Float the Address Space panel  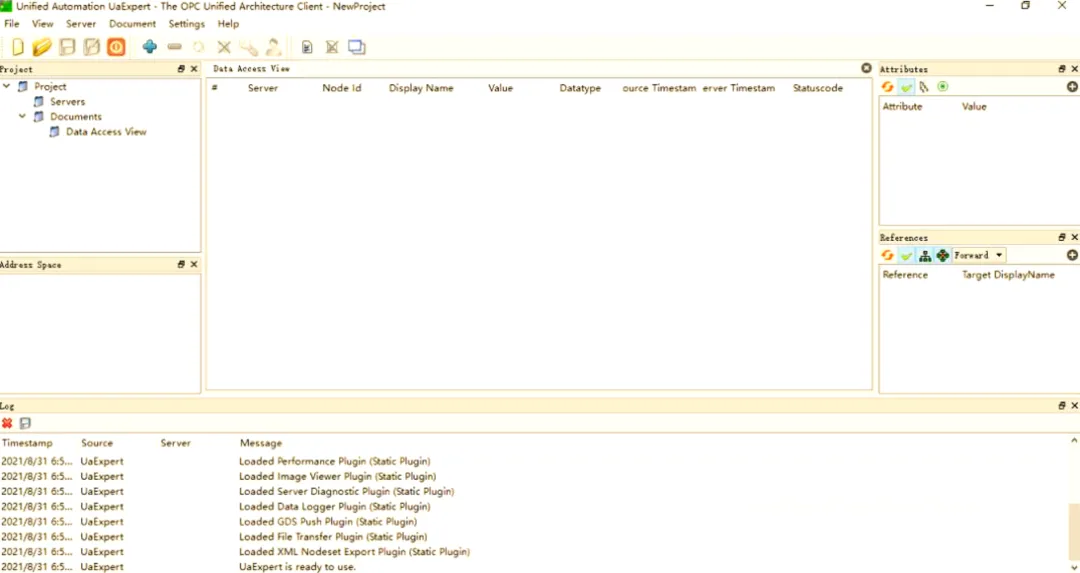pos(181,264)
